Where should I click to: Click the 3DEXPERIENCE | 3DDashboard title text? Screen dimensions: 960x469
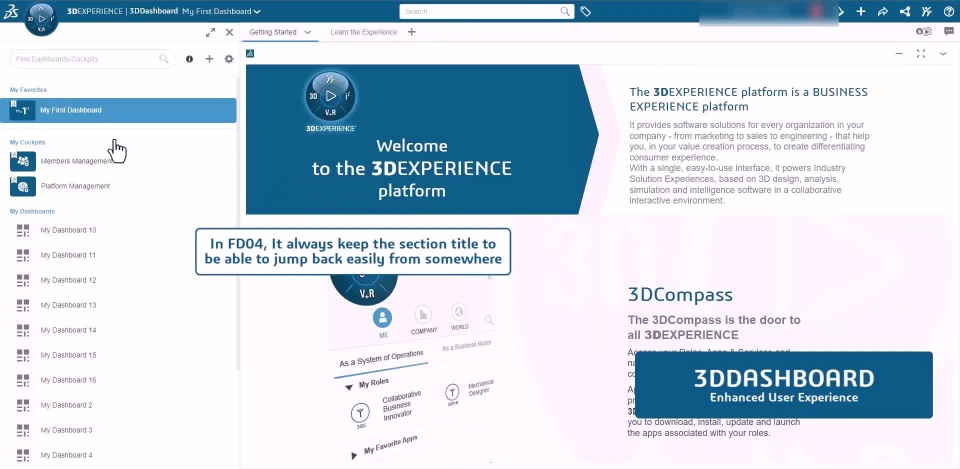122,12
